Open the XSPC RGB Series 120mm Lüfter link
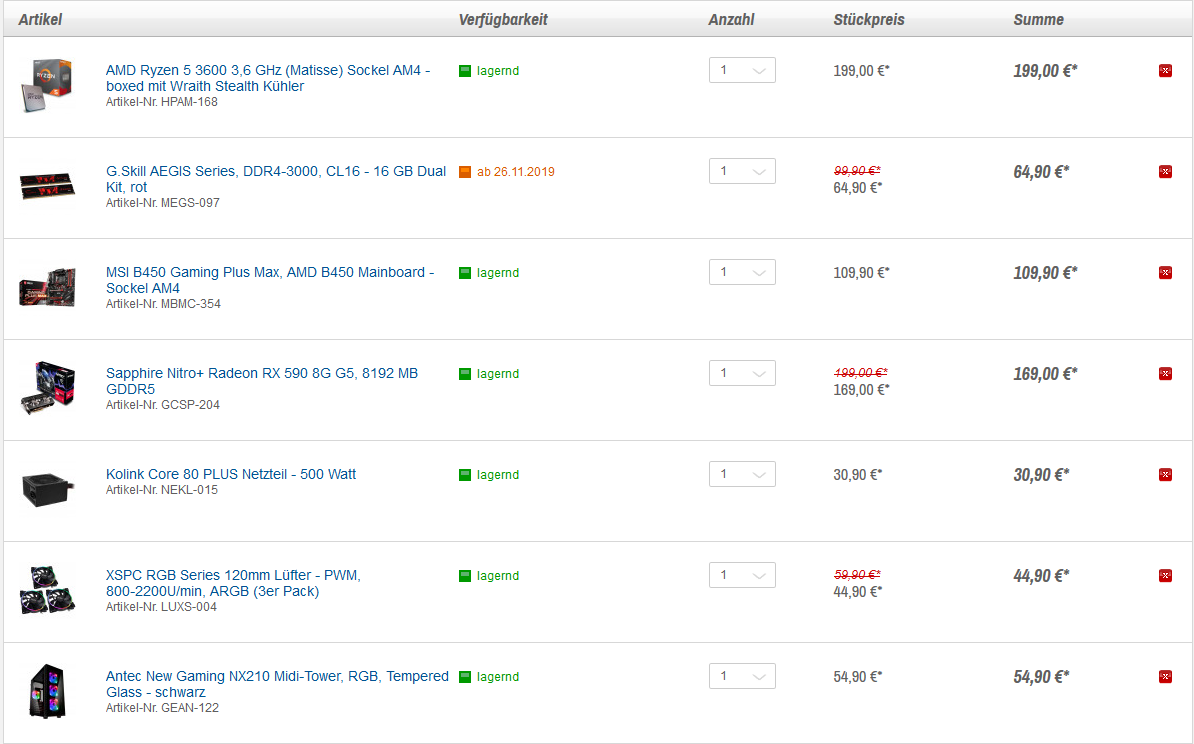 click(x=233, y=583)
